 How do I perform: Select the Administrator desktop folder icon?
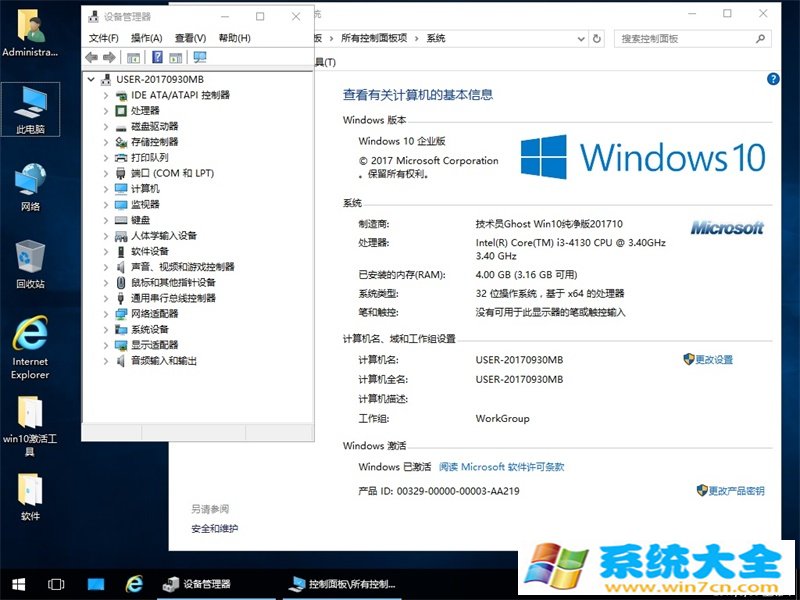coord(30,33)
